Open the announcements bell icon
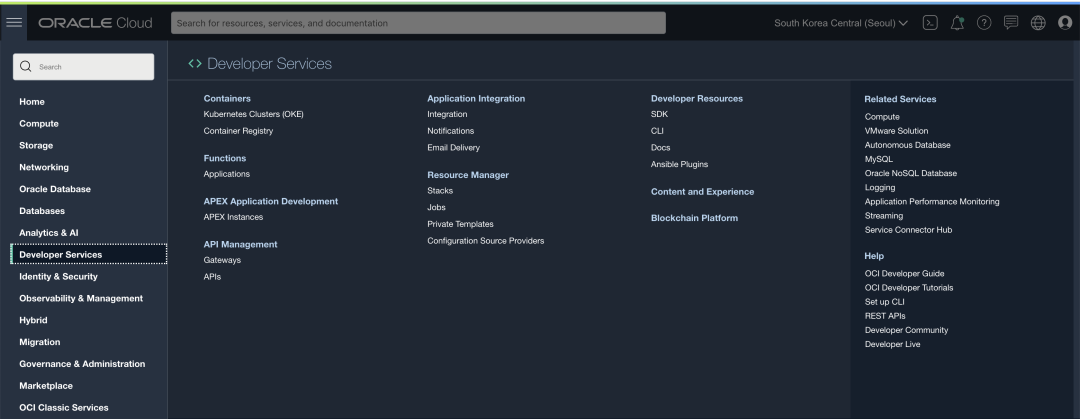Screen dimensions: 1080x419 (957, 23)
